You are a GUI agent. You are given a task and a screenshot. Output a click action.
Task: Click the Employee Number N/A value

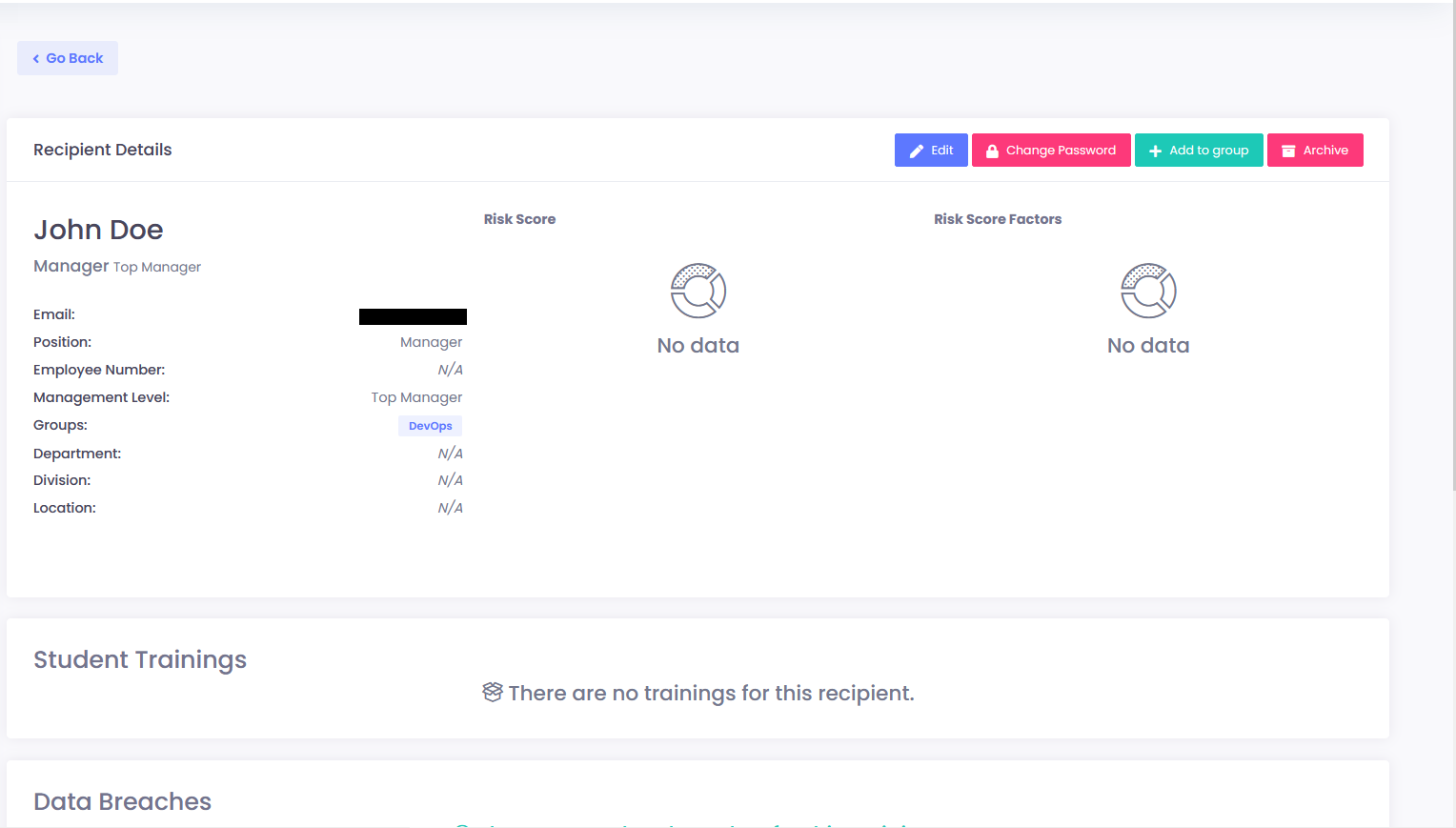[x=450, y=370]
